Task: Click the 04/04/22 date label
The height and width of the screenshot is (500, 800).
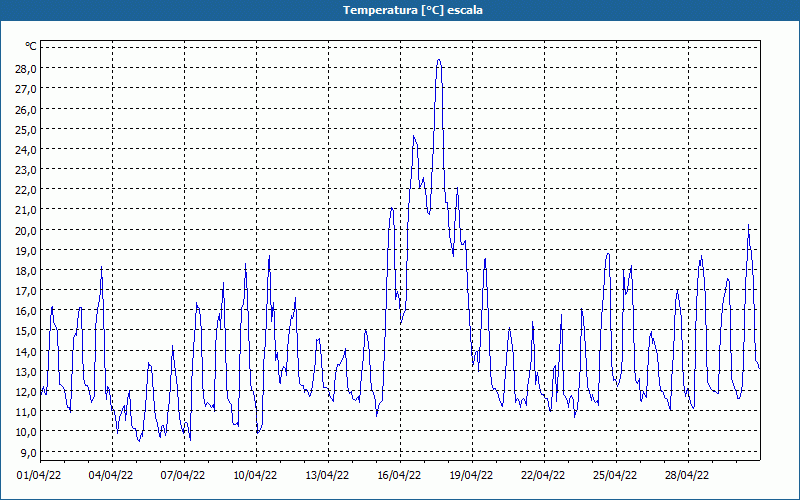Action: (111, 475)
